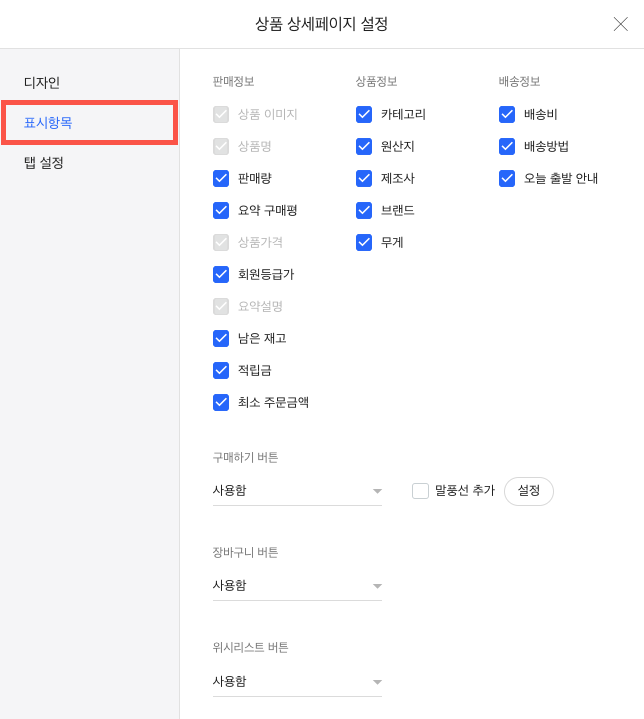
Task: Toggle the 적립금 checkbox
Action: pos(221,370)
